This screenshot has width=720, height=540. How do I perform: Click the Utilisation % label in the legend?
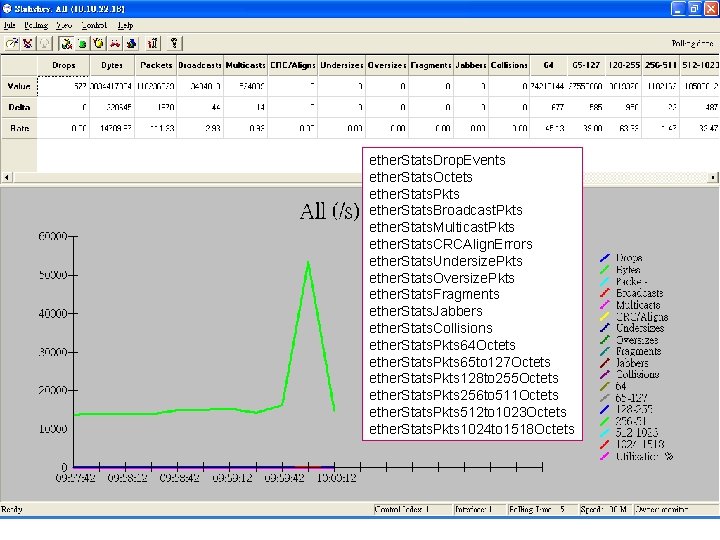[x=644, y=456]
